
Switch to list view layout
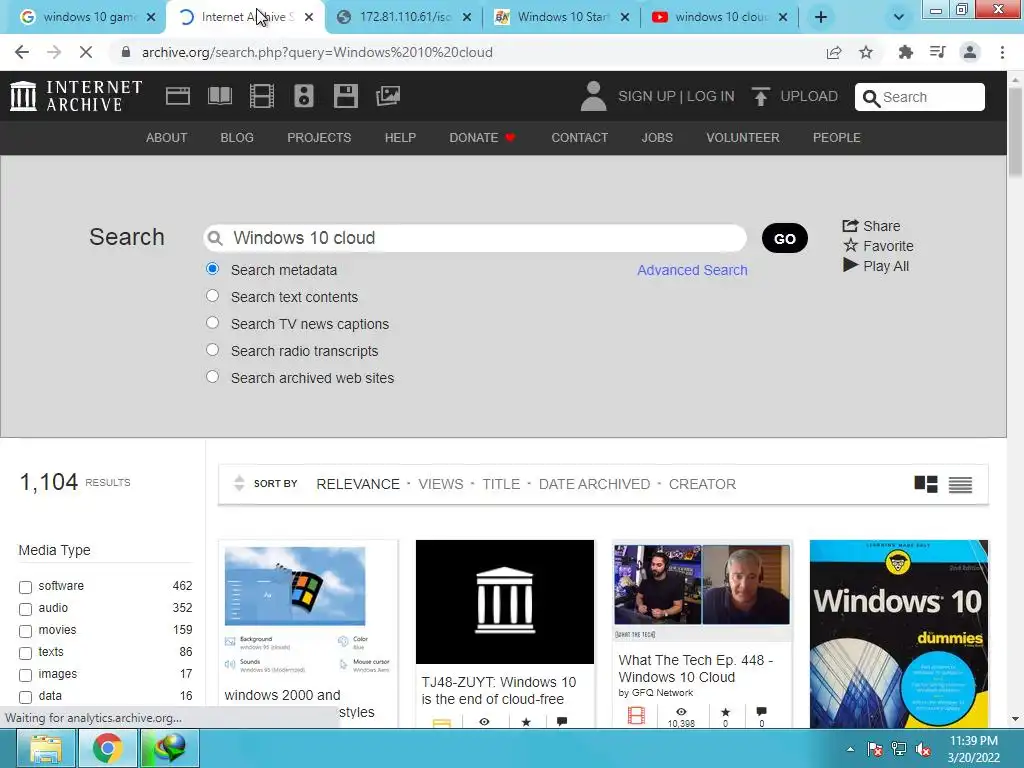(960, 485)
